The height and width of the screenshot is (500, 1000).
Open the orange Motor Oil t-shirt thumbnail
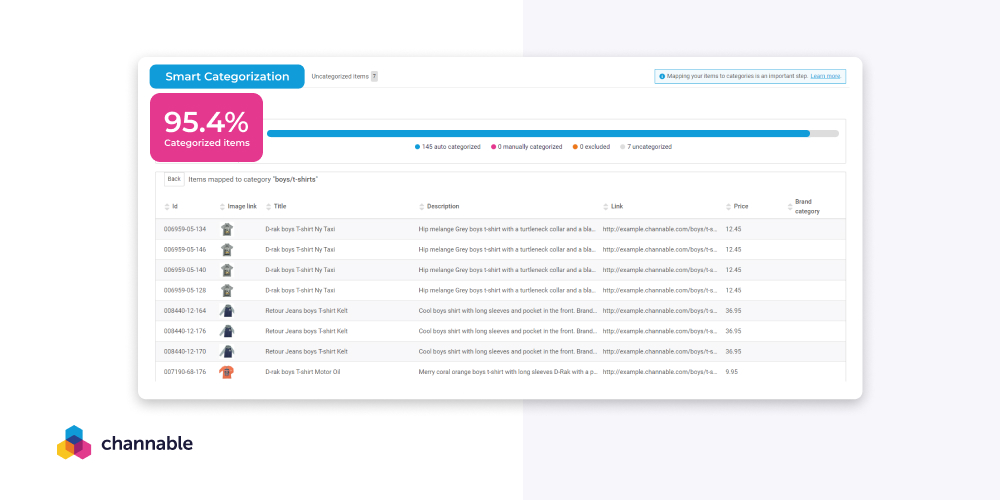227,372
